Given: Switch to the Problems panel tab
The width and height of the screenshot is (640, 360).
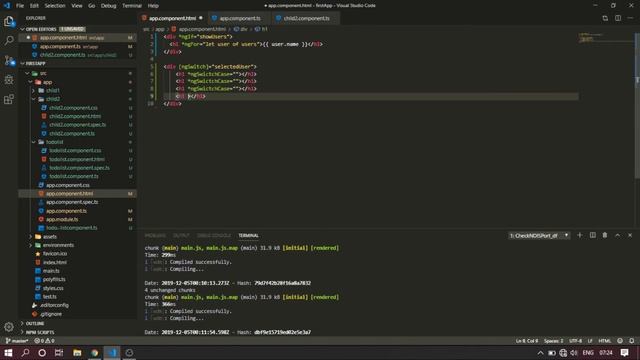Looking at the screenshot, I should click(155, 236).
